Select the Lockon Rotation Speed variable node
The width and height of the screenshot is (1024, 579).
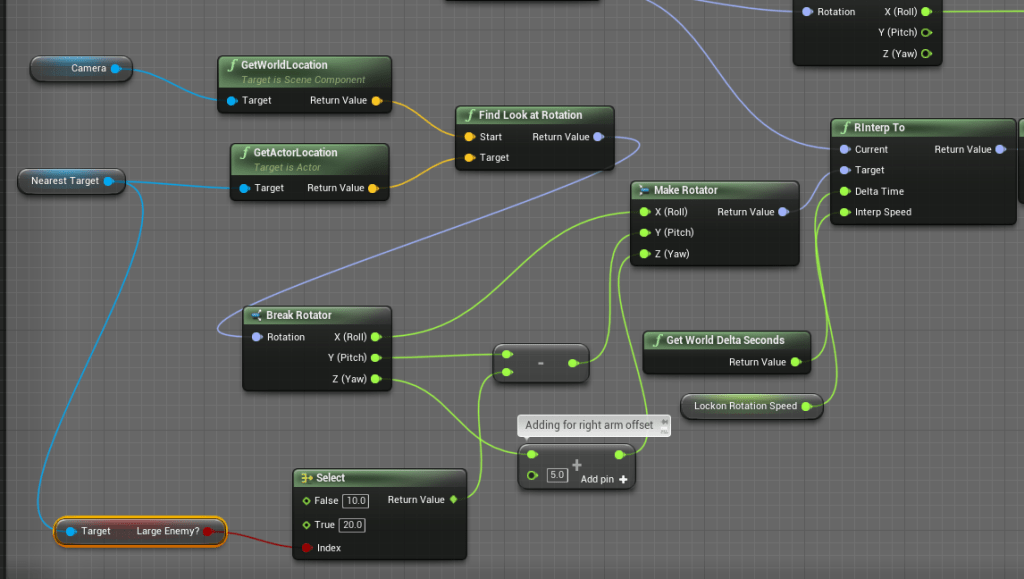tap(744, 406)
